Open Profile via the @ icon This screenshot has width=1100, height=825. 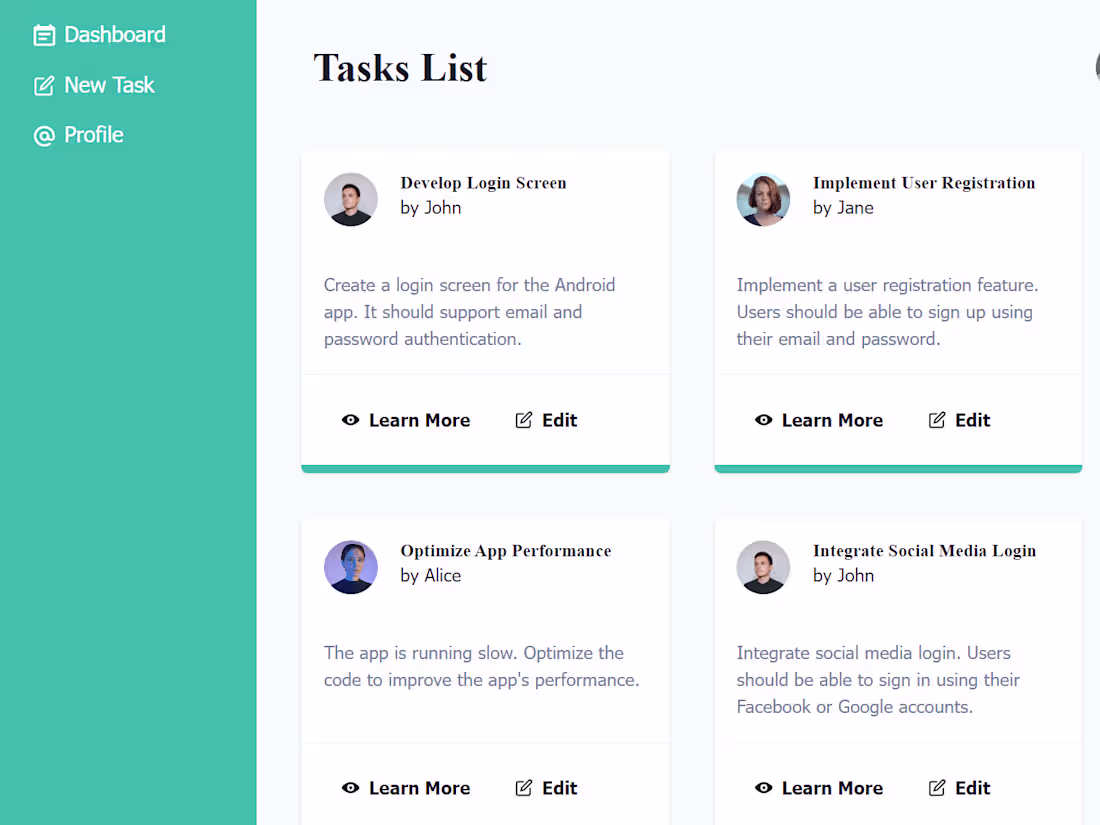click(x=42, y=134)
